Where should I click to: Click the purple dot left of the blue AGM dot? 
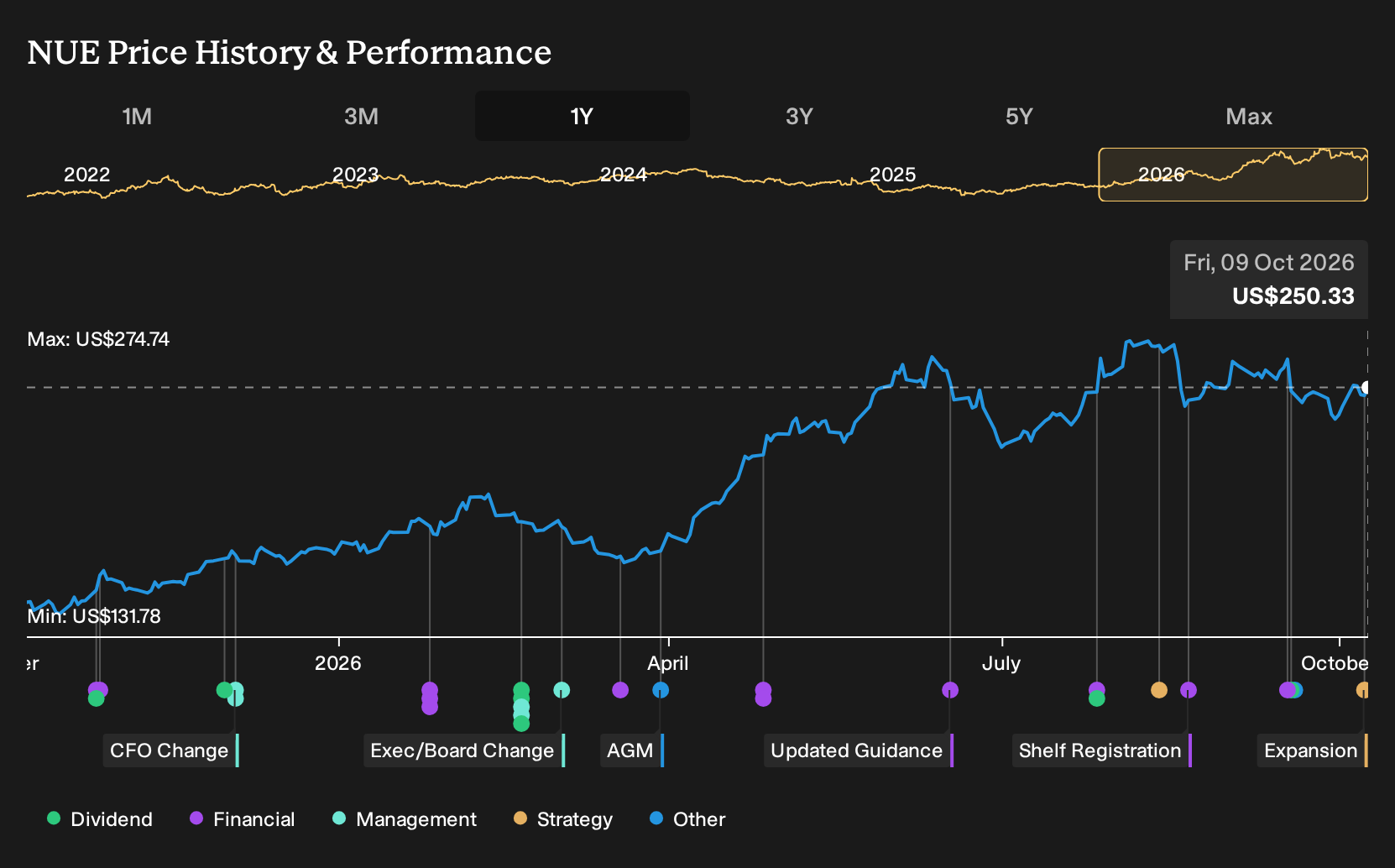[x=620, y=690]
